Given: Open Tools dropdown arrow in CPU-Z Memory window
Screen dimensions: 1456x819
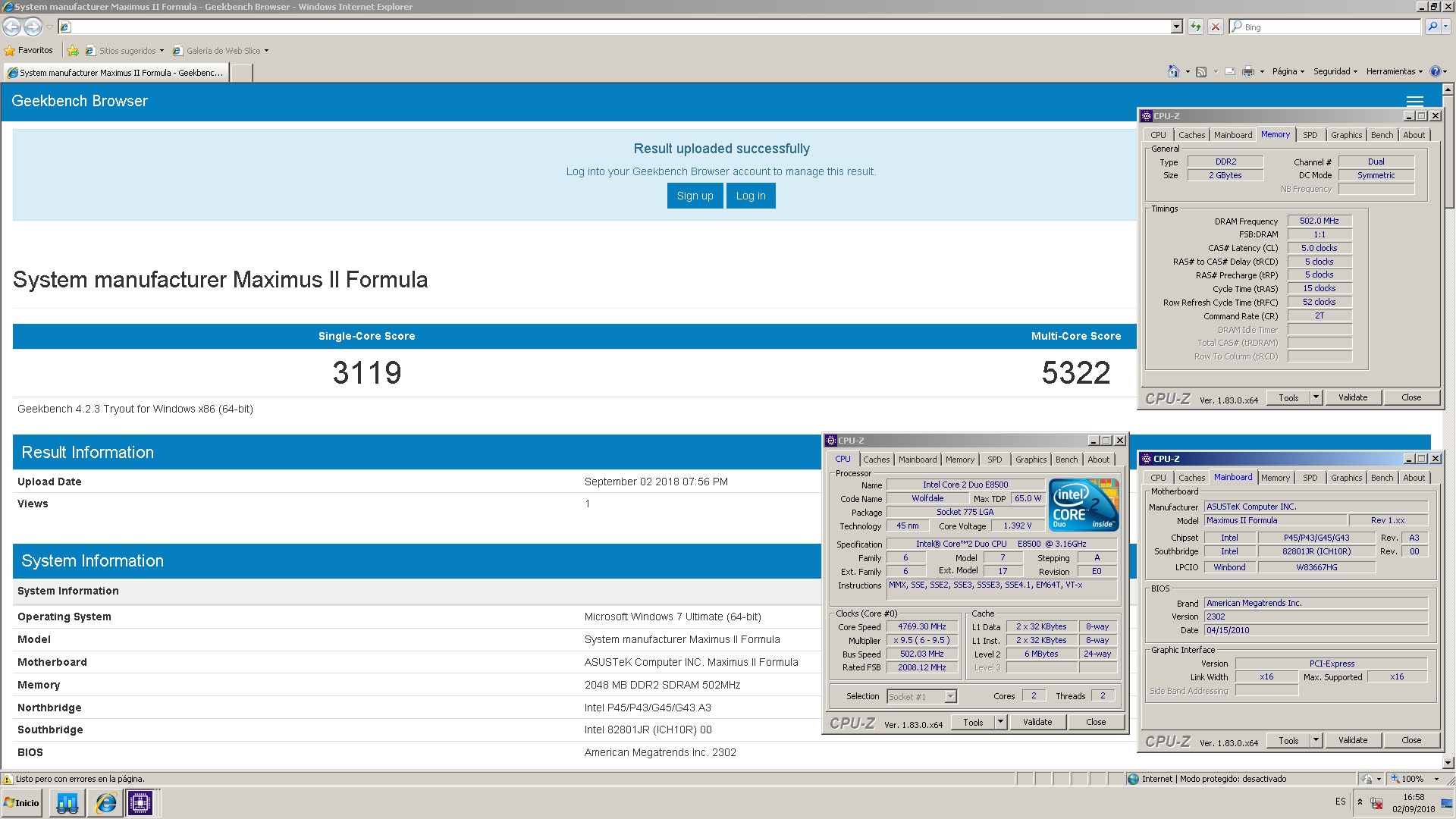Looking at the screenshot, I should pos(1316,397).
